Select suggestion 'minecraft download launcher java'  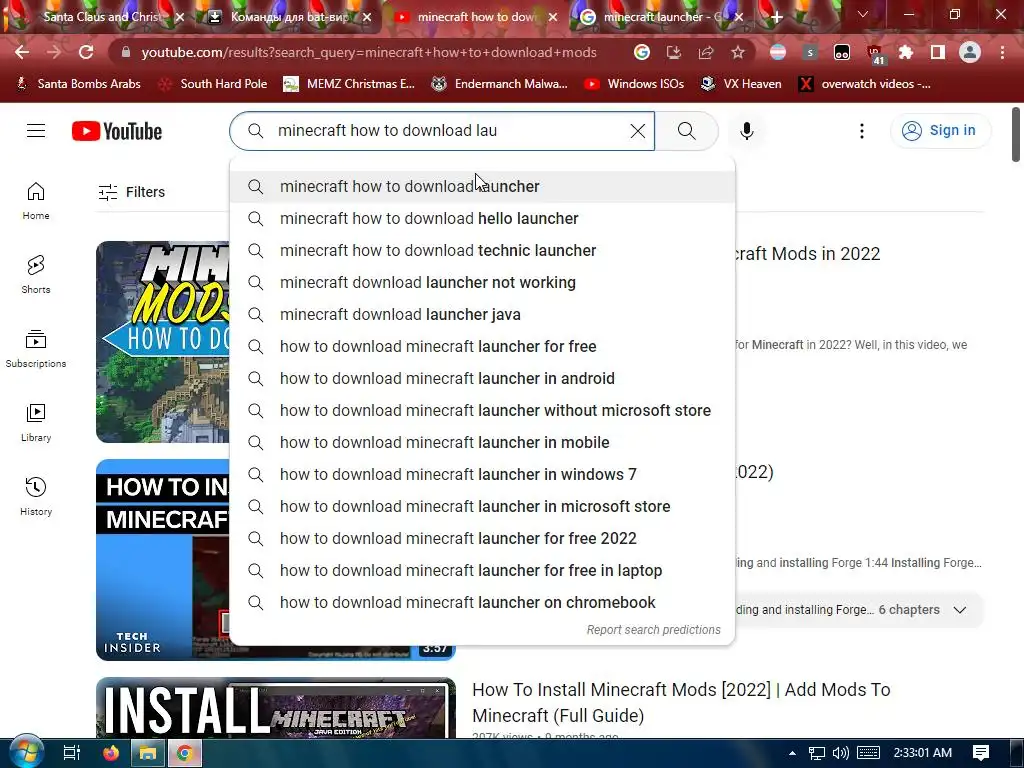tap(482, 314)
